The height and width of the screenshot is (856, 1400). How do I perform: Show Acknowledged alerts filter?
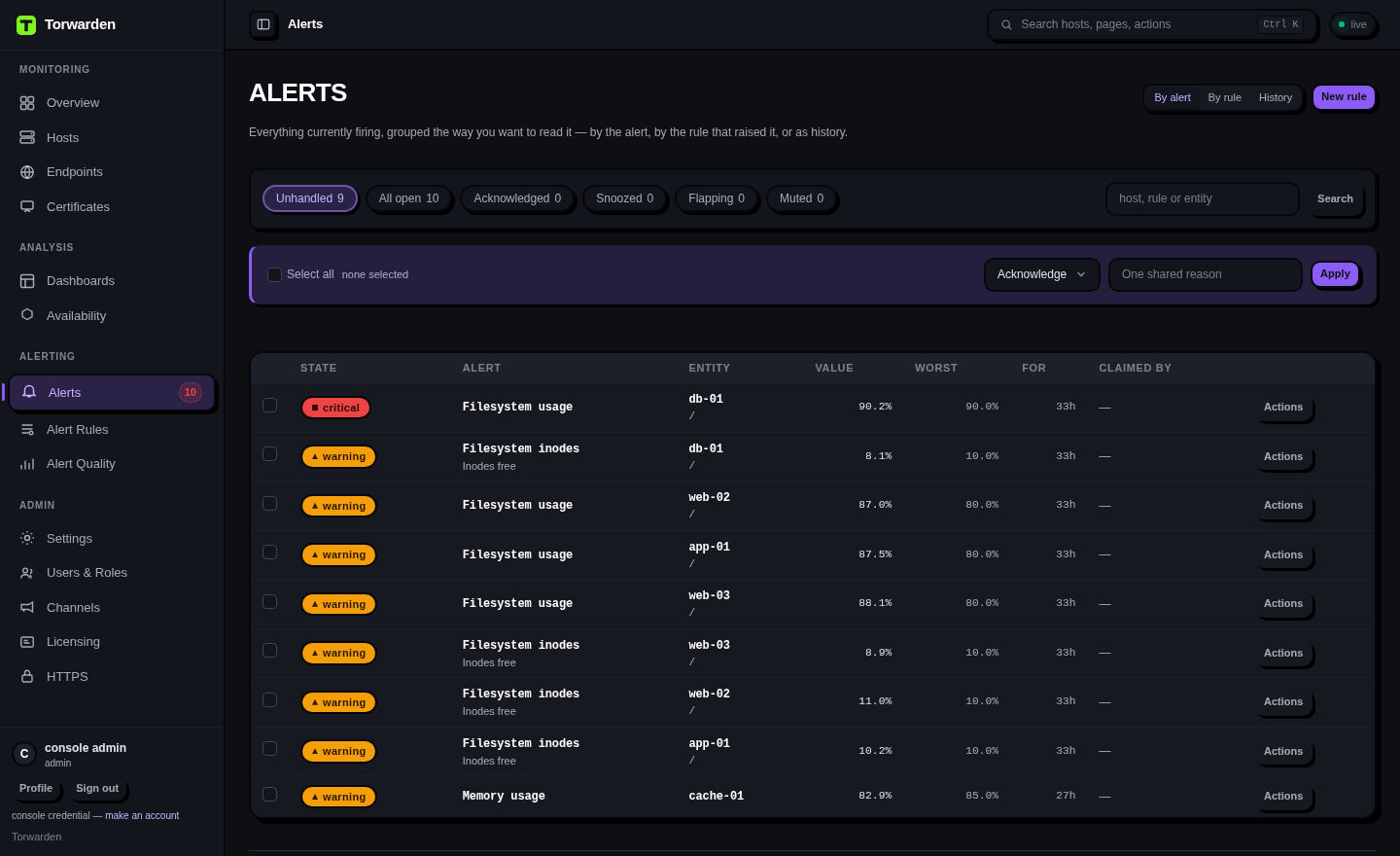(x=517, y=198)
